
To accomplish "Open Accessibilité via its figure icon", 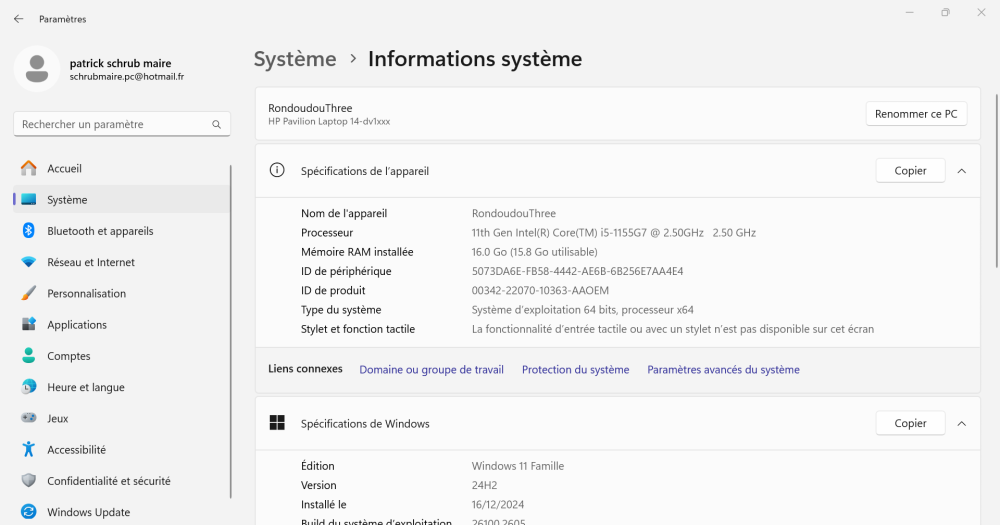I will (x=29, y=450).
